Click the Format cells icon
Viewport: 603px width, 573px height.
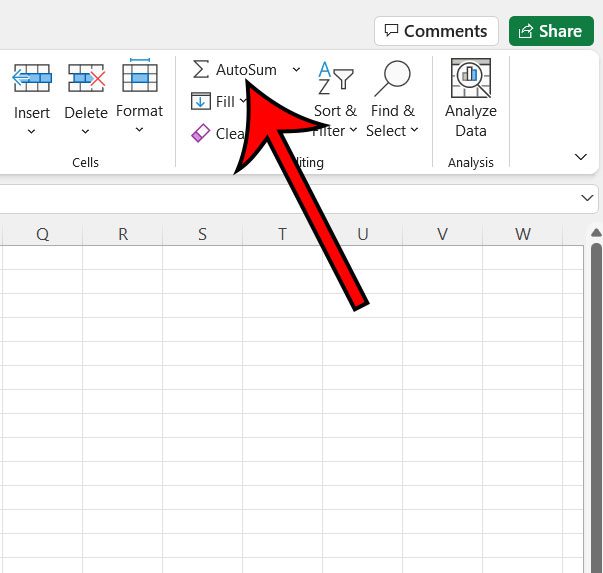click(139, 77)
